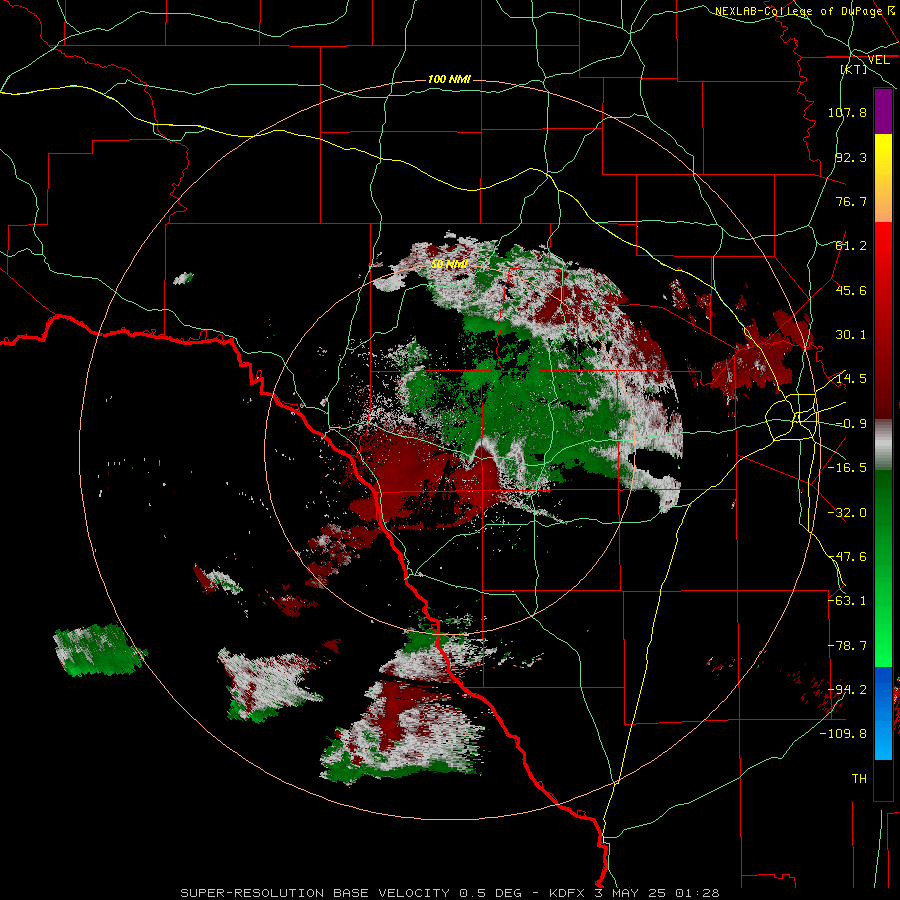Click the "KDFX" radar site identifier

tap(566, 893)
